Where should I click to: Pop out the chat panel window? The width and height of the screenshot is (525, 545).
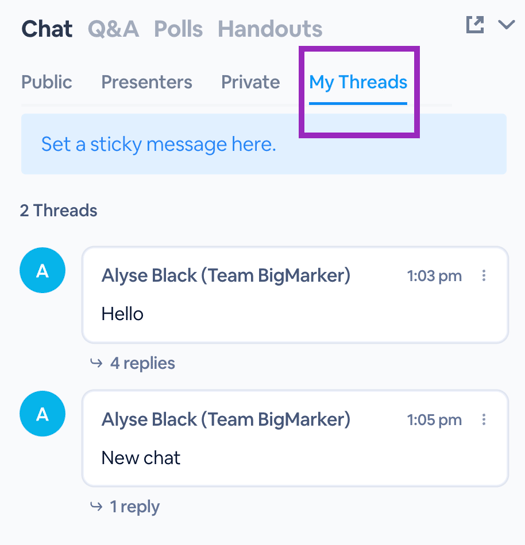tap(475, 25)
